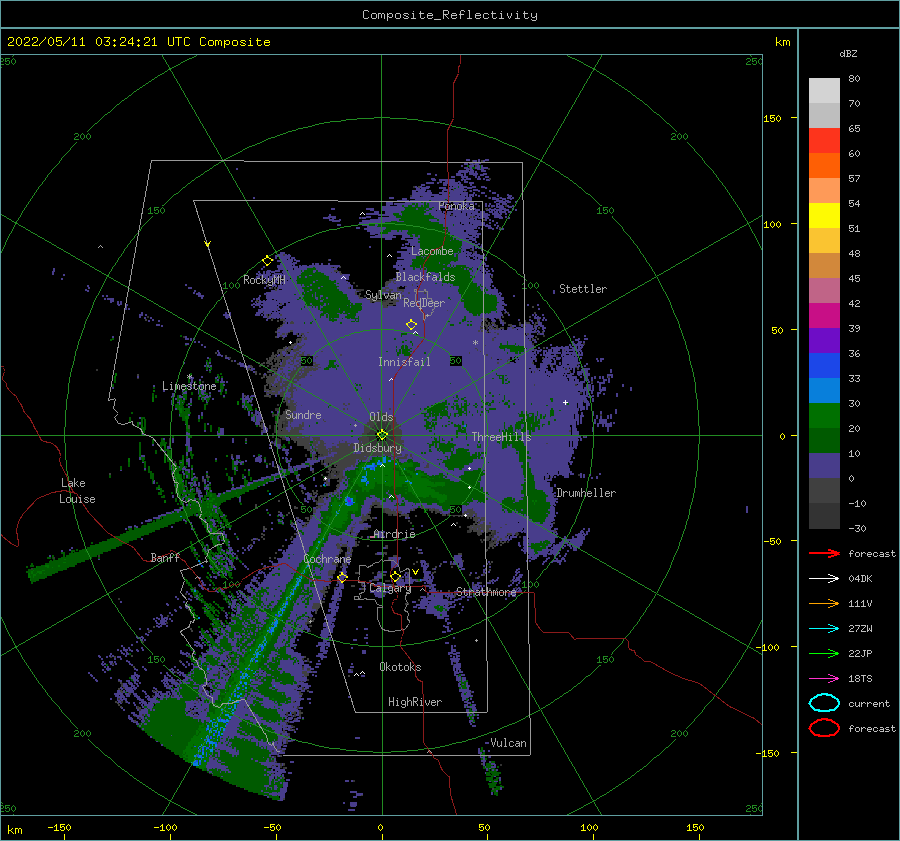This screenshot has width=900, height=841.
Task: Select the Didsbury label
Action: click(378, 448)
